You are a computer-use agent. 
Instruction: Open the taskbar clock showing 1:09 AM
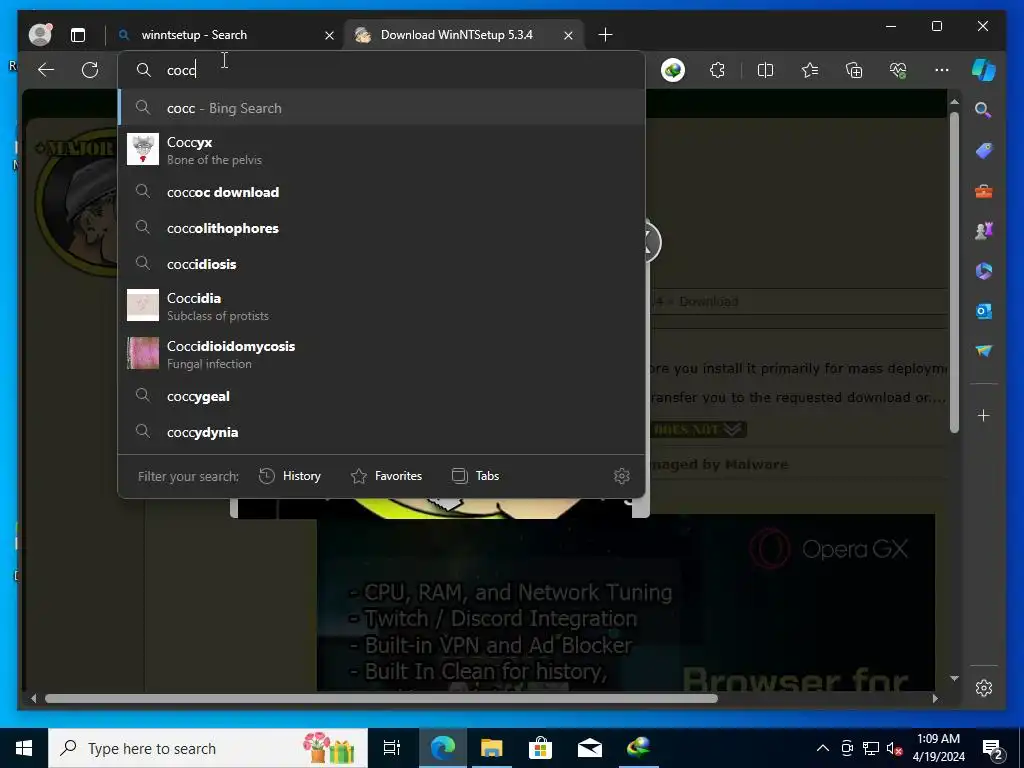tap(938, 748)
